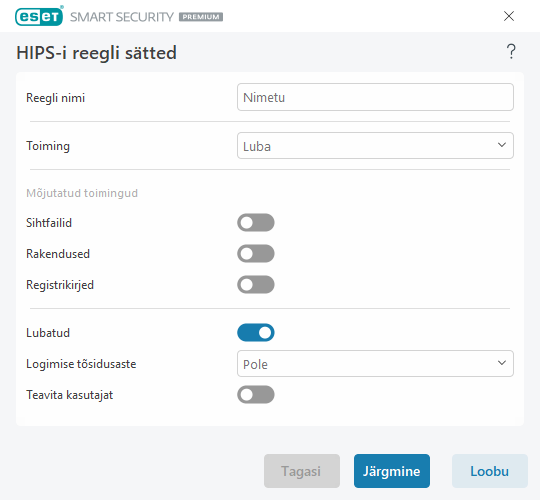Turn on the Rakendused switch
This screenshot has width=540, height=500.
[256, 253]
